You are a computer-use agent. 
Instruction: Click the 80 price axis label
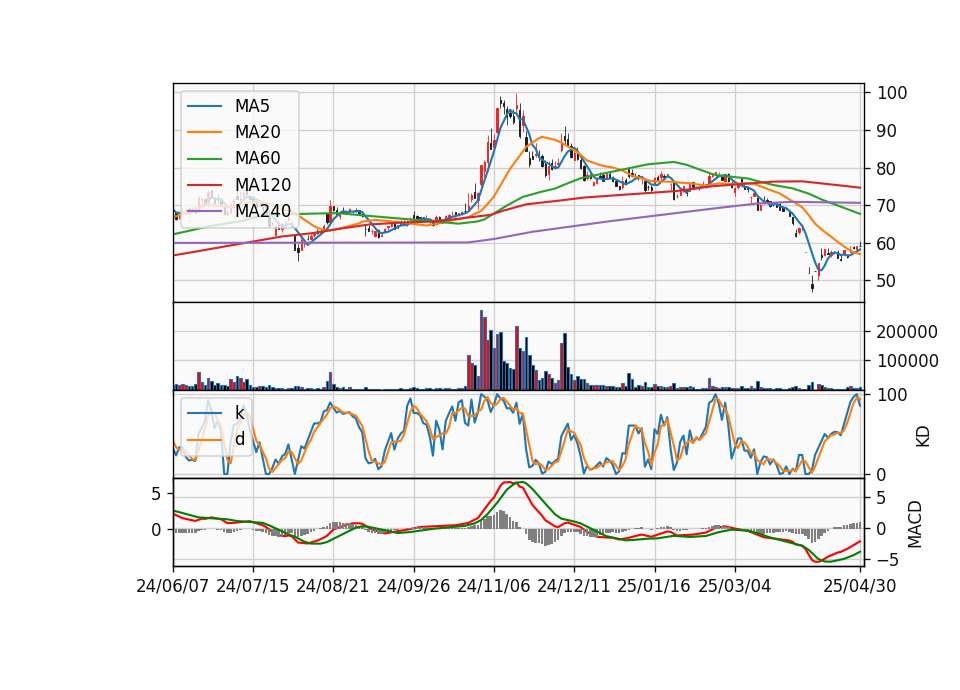pyautogui.click(x=887, y=168)
